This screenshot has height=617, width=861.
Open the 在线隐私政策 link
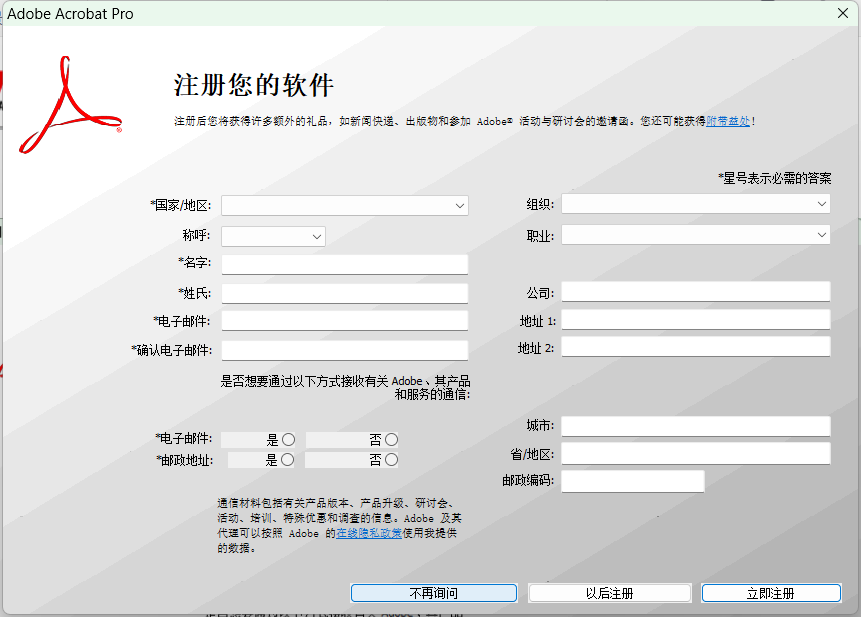[369, 533]
